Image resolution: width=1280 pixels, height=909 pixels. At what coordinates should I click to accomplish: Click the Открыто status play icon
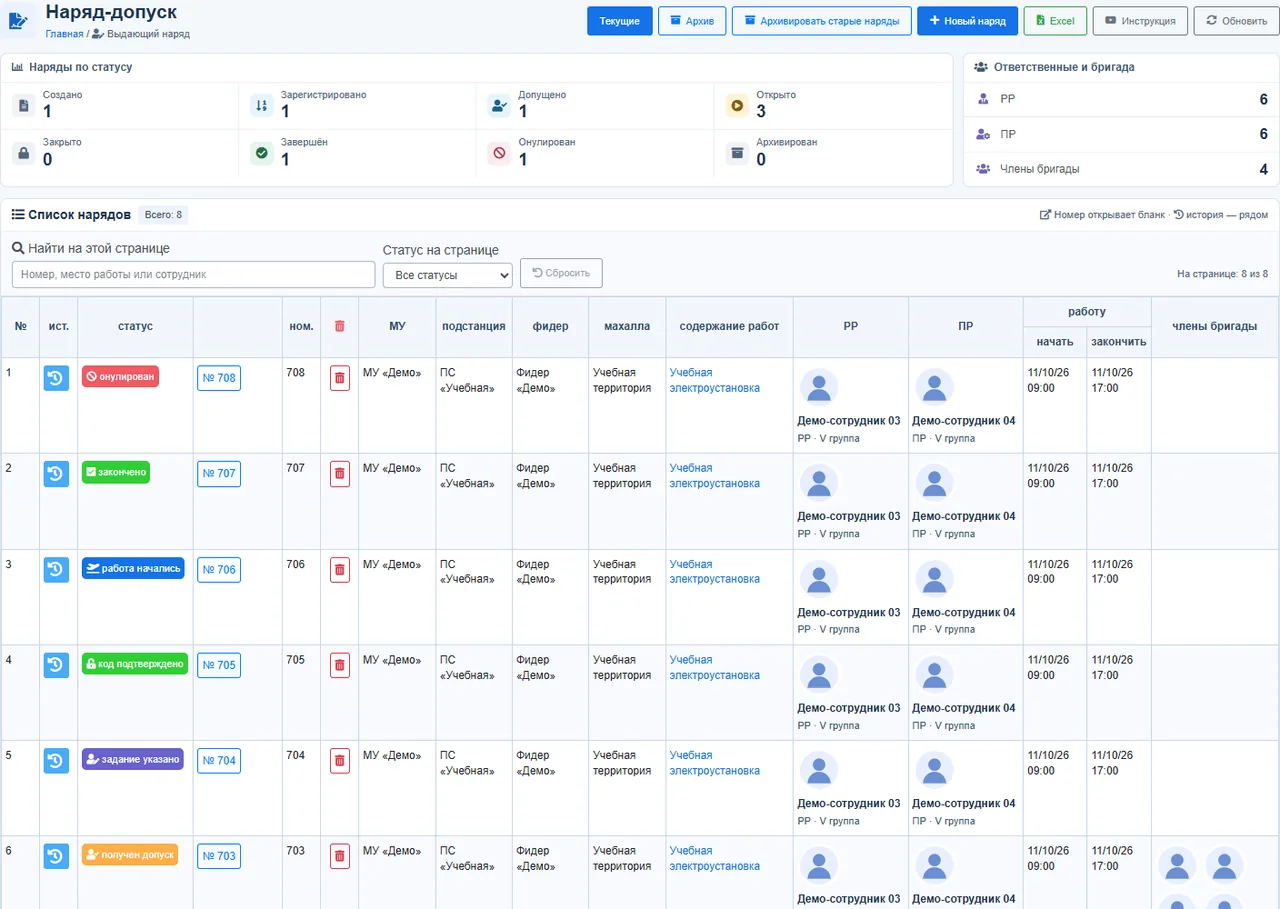737,105
